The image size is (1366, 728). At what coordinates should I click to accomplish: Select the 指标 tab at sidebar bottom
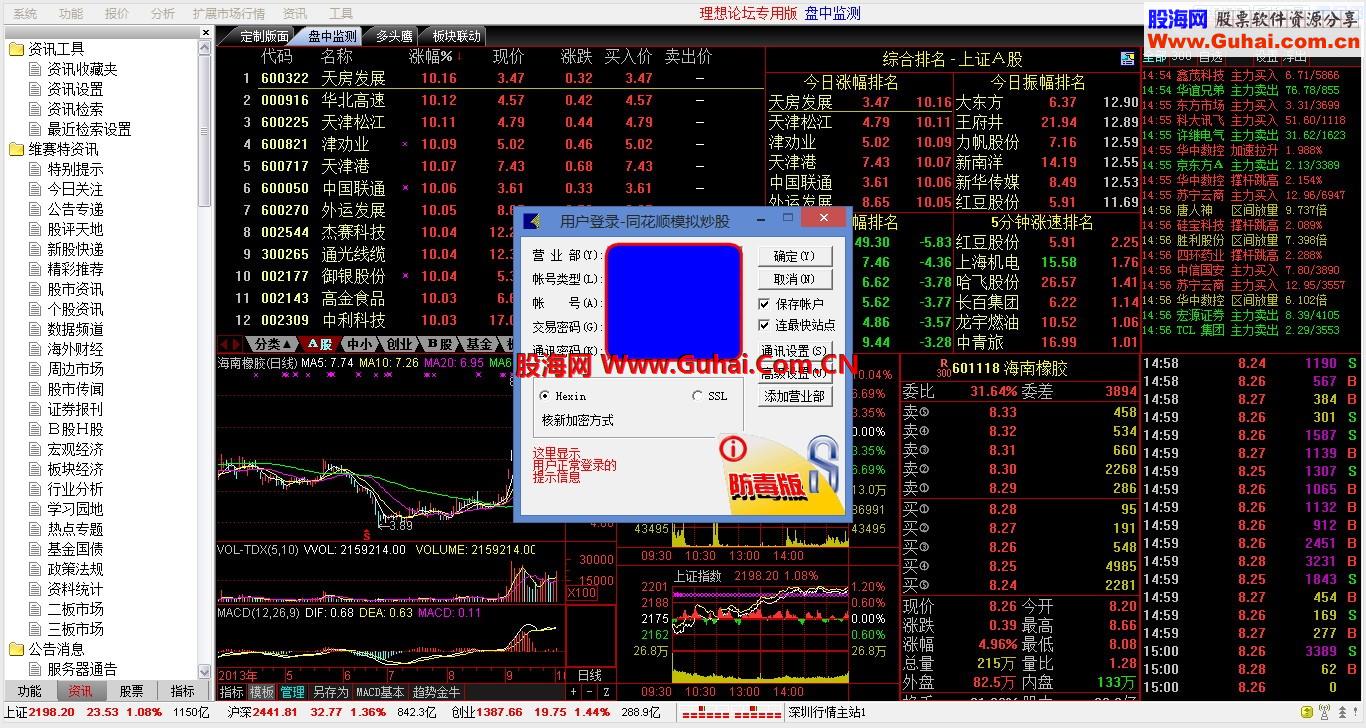182,691
